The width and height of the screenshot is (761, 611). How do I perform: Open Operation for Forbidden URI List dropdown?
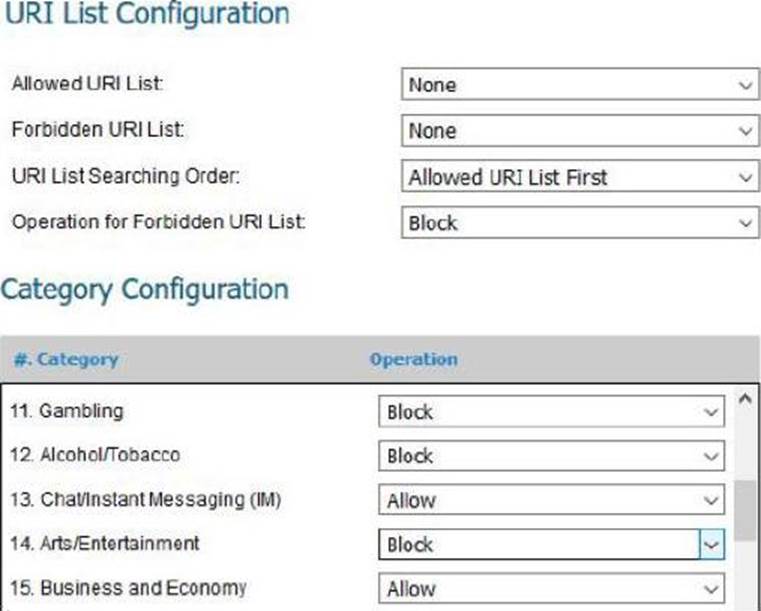(578, 223)
